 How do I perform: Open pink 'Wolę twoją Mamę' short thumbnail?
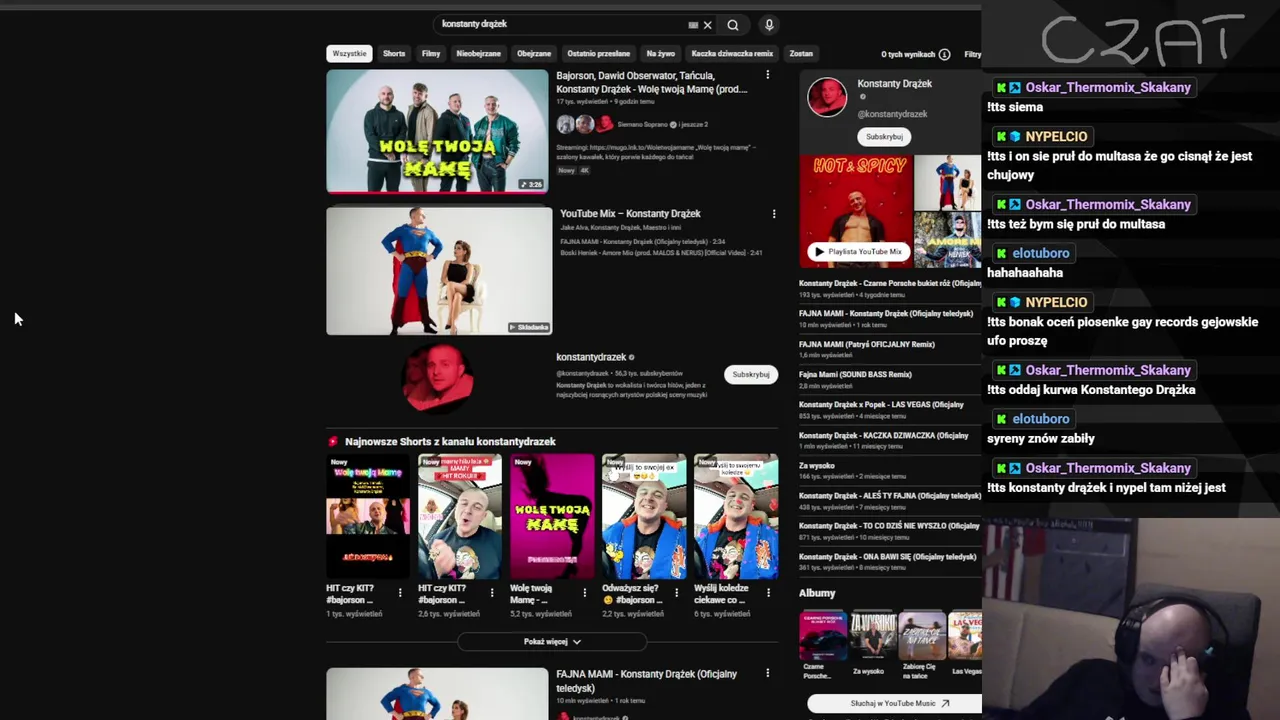pos(552,517)
